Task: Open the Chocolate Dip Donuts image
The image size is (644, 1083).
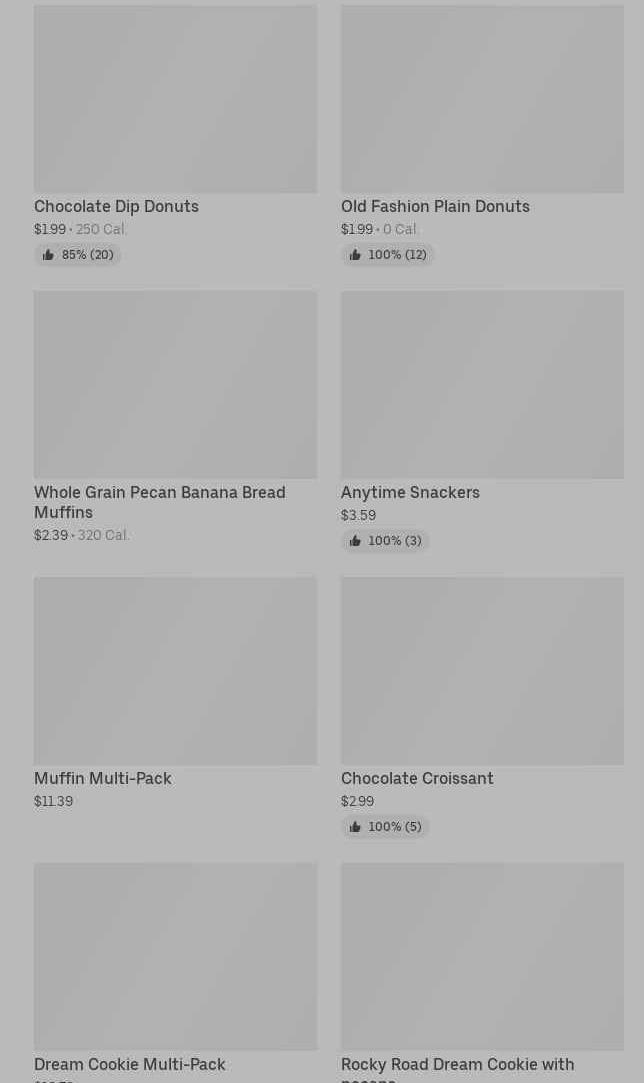Action: point(175,99)
